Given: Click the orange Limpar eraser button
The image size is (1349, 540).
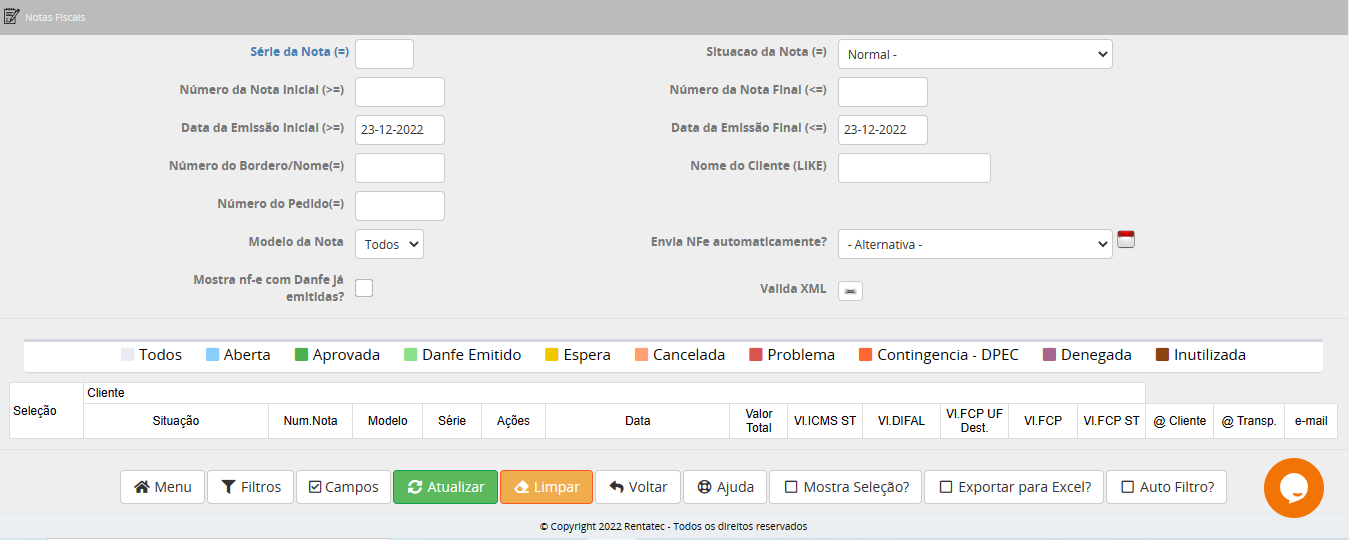Looking at the screenshot, I should pyautogui.click(x=546, y=487).
